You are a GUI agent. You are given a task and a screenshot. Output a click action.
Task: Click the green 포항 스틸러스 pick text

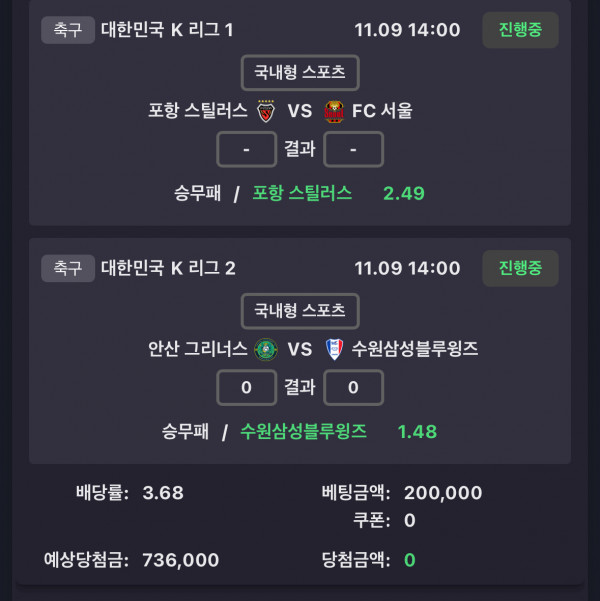click(x=302, y=193)
